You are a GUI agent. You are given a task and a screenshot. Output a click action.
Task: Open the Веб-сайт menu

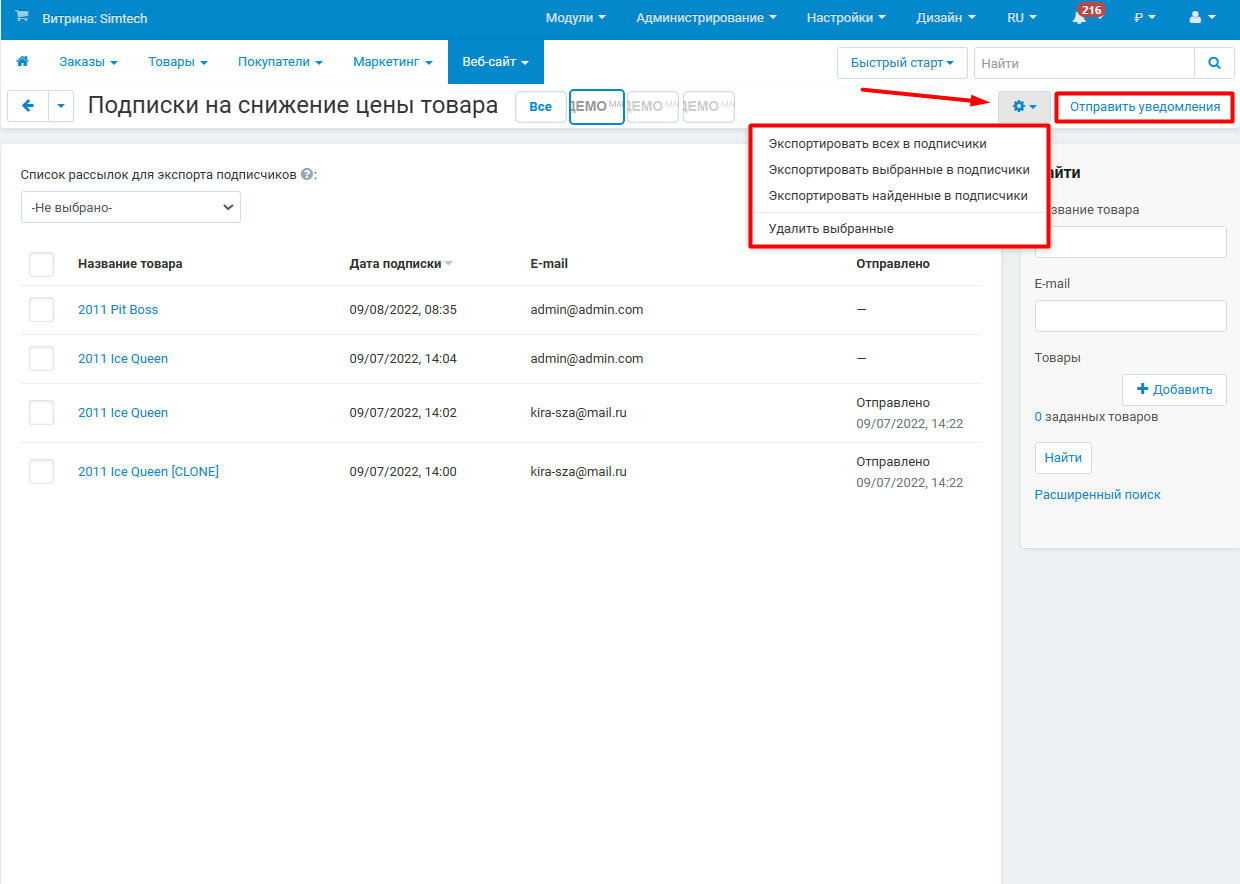[496, 62]
